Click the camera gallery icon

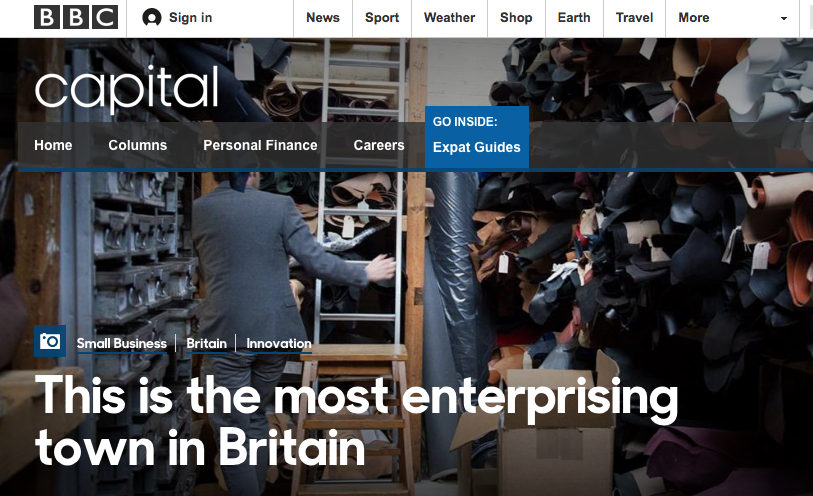pos(50,341)
